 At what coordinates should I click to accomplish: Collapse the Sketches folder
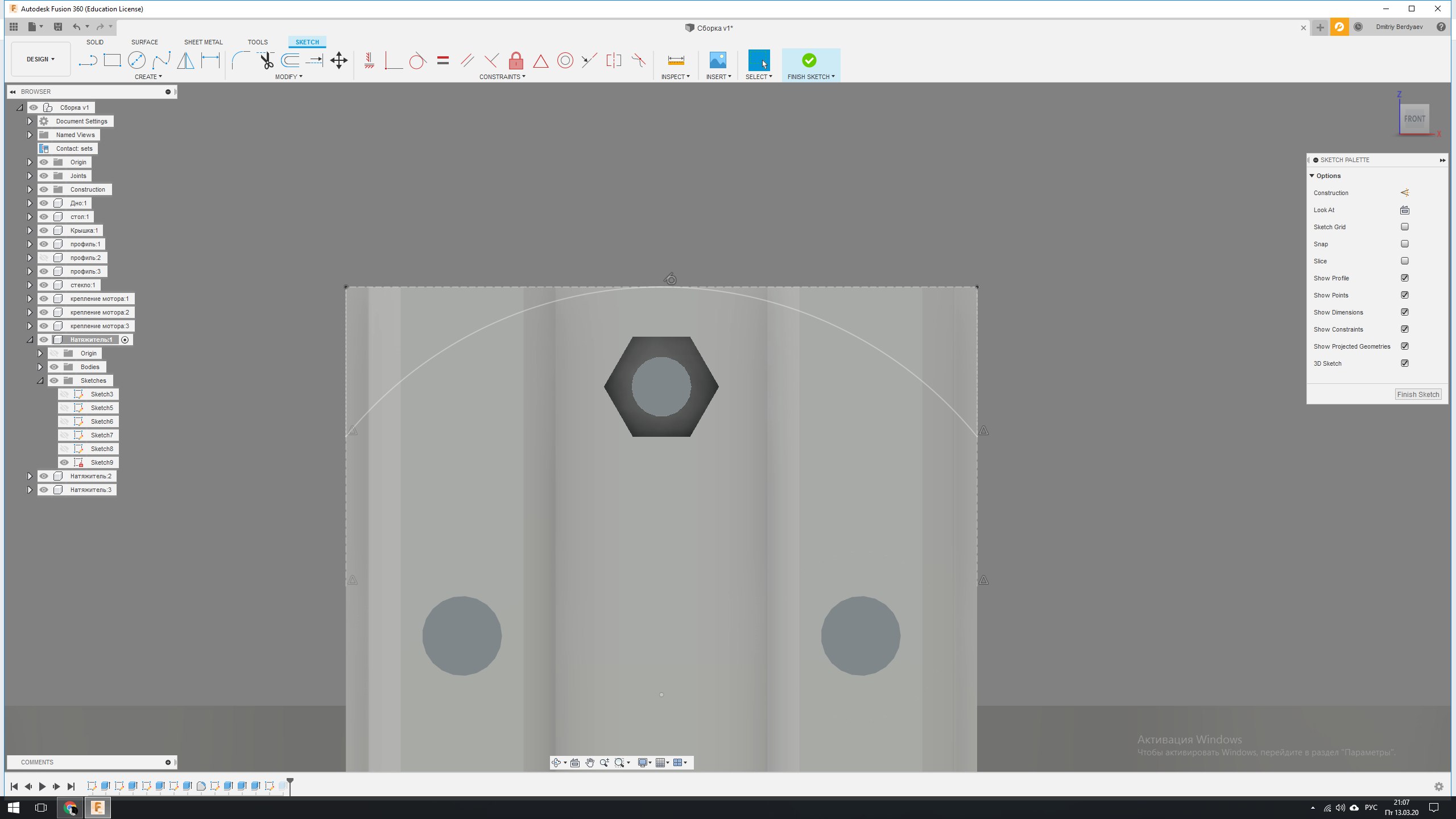[40, 380]
